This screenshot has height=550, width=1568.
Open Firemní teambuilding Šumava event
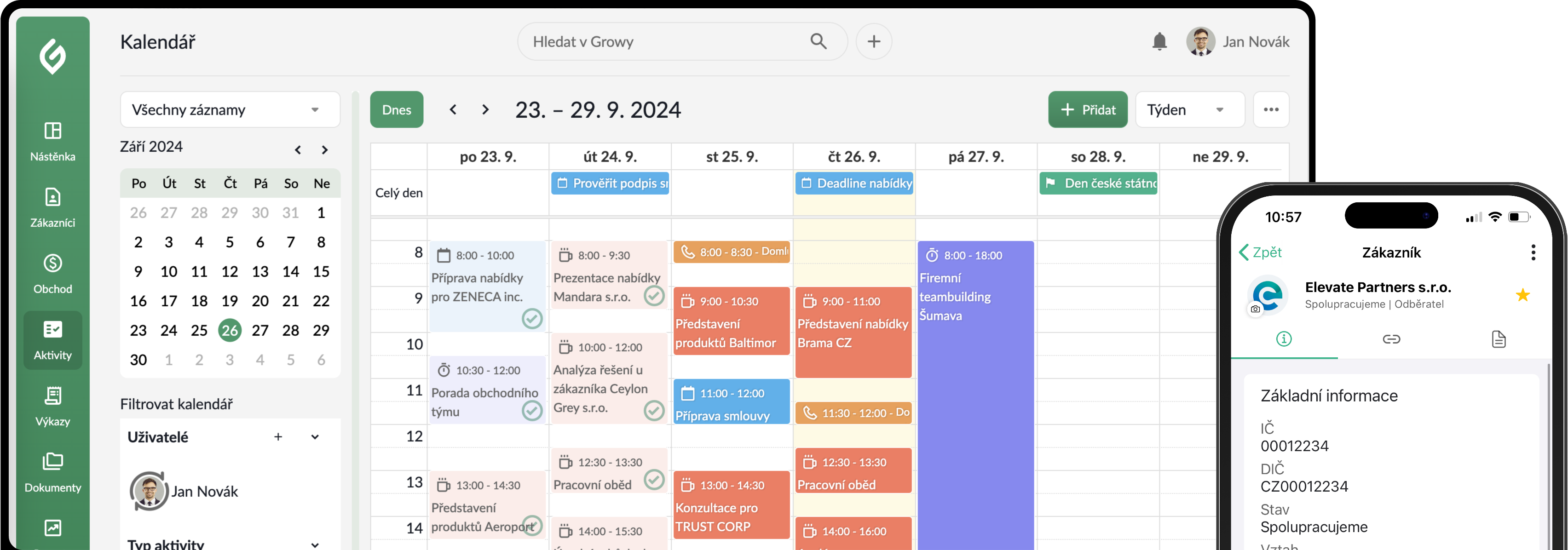(x=976, y=395)
